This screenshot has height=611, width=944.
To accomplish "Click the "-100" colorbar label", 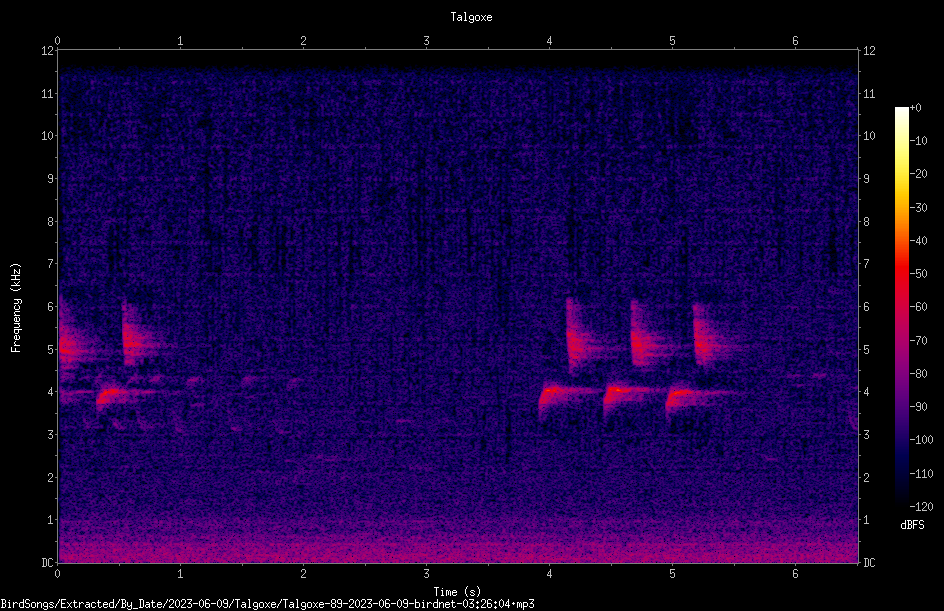I will pyautogui.click(x=921, y=440).
